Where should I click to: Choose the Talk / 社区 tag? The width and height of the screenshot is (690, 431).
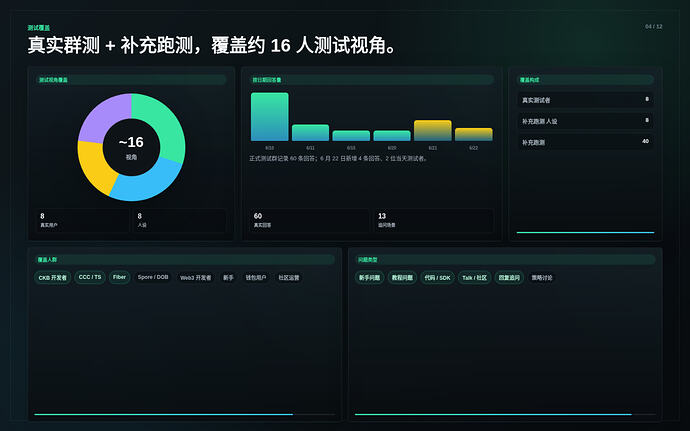click(x=474, y=278)
